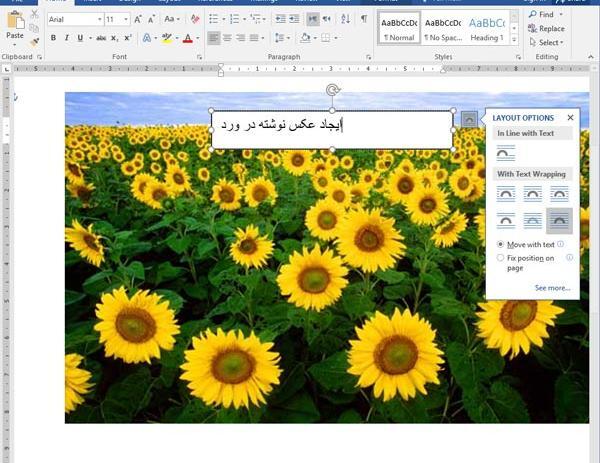Increase the paragraph indent
The width and height of the screenshot is (600, 463).
294,19
